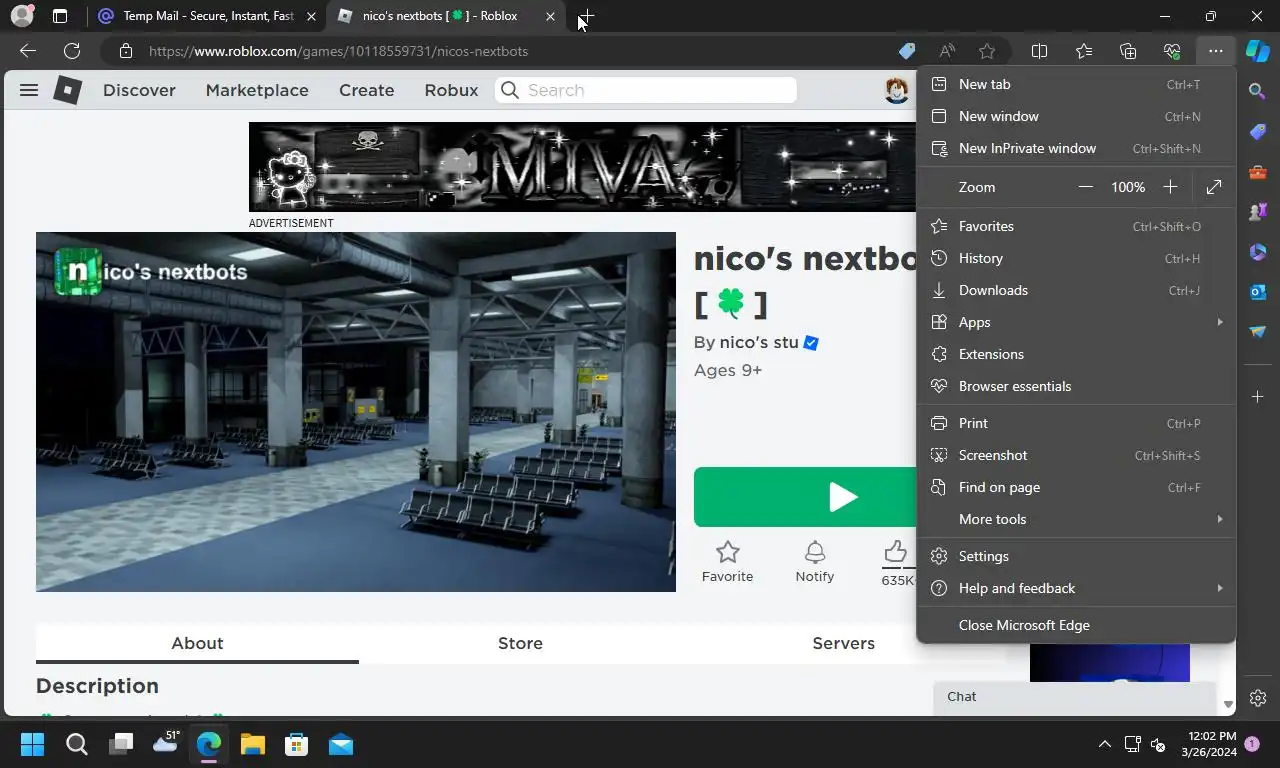Image resolution: width=1280 pixels, height=768 pixels.
Task: Open File Explorer from taskbar
Action: [x=252, y=744]
